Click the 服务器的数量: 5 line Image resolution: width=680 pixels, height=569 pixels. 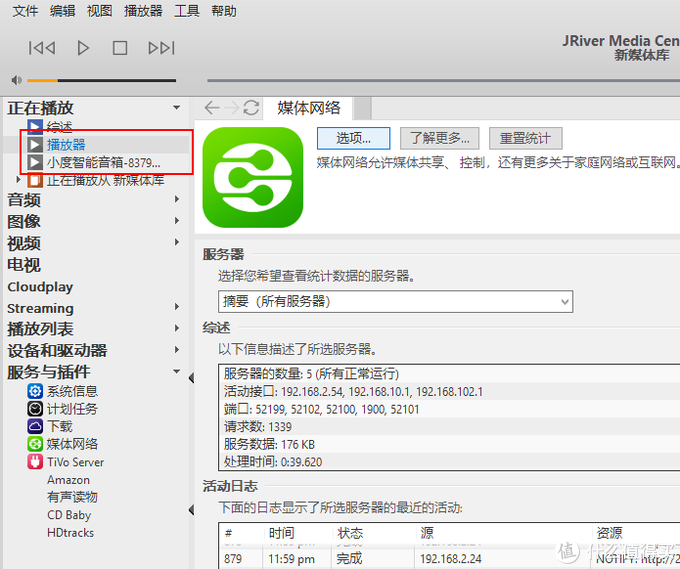449,373
